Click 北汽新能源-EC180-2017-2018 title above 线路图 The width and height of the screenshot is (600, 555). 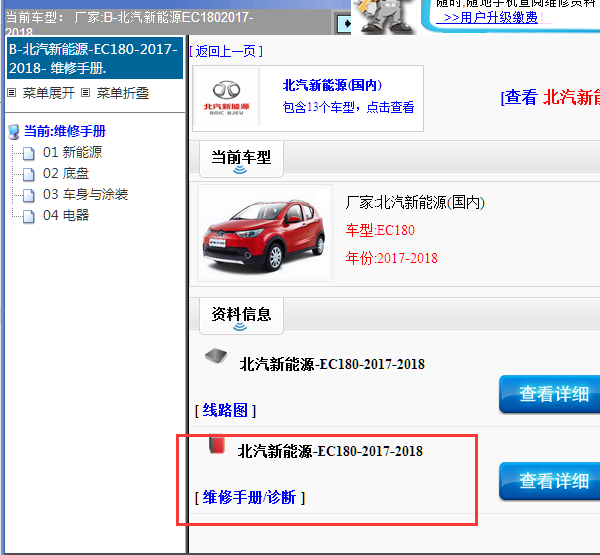coord(332,364)
